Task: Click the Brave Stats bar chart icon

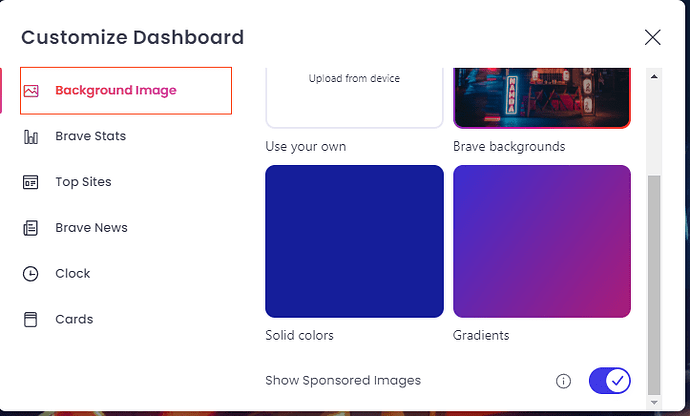Action: coord(31,136)
